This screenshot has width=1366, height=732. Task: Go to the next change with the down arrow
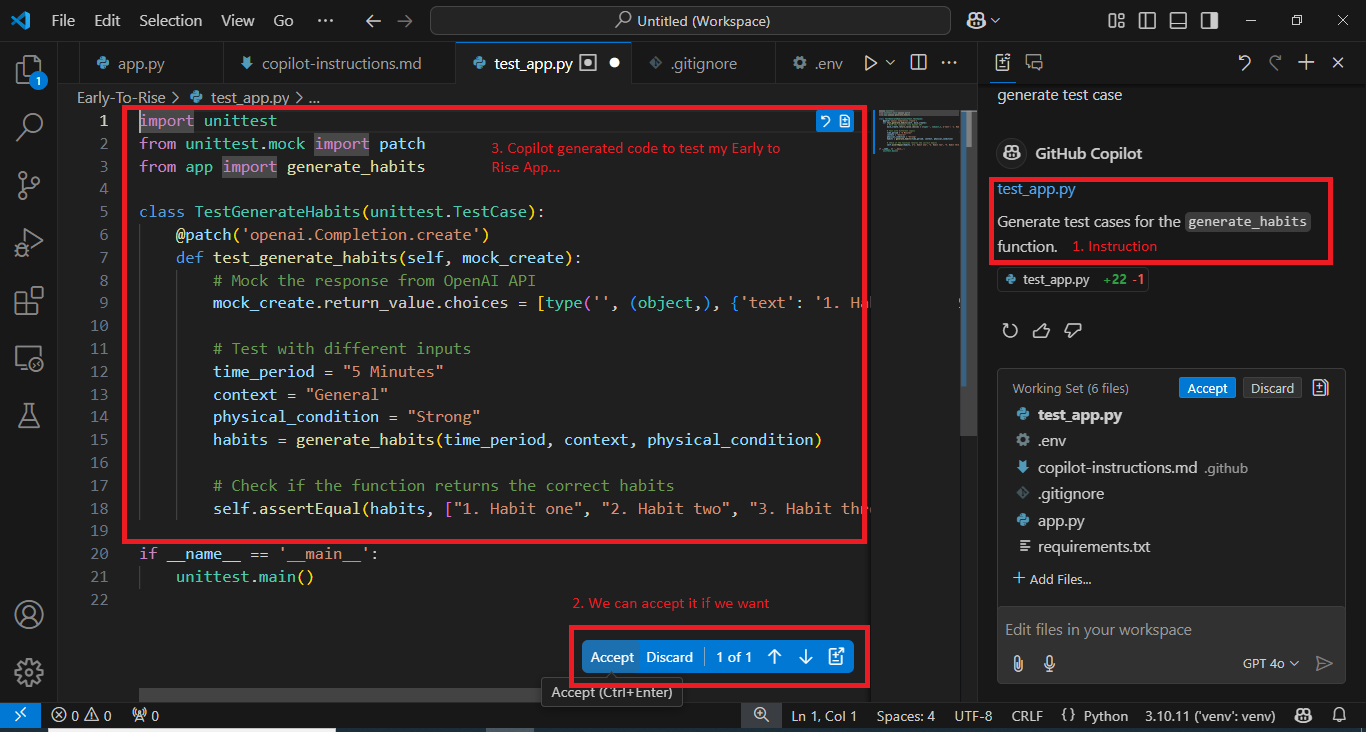[806, 657]
